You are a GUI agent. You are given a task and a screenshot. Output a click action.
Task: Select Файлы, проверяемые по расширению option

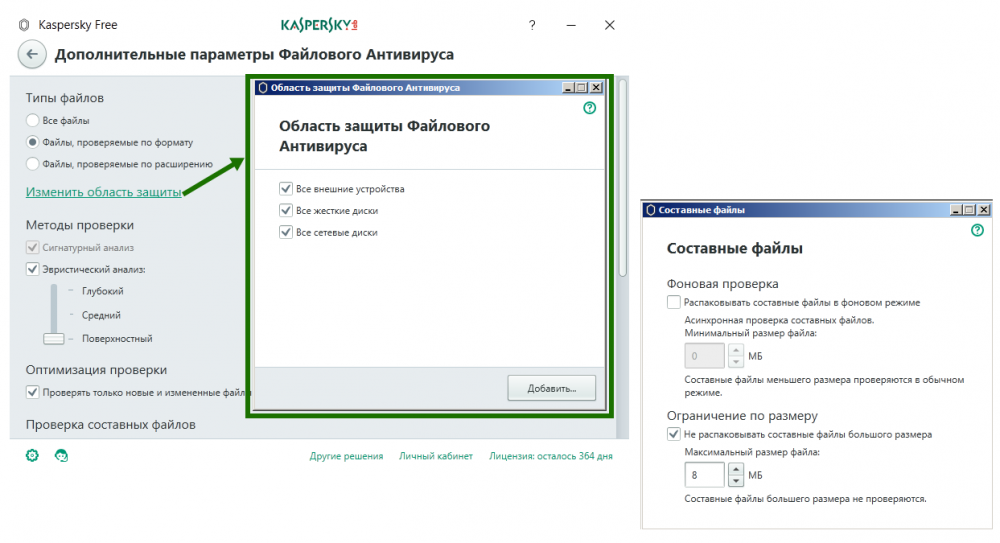(x=33, y=163)
